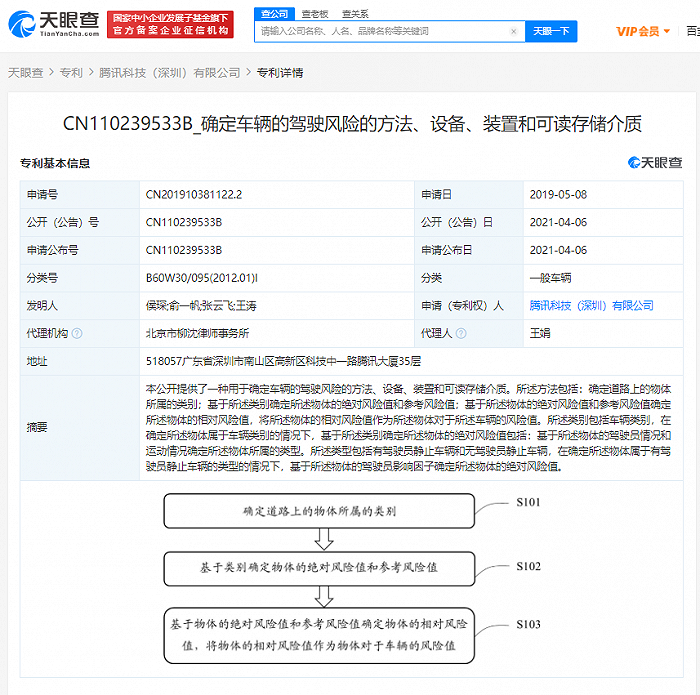The height and width of the screenshot is (695, 700).
Task: Click flowchart step box 基于类别确定物体的绝对风险值
Action: coord(319,568)
